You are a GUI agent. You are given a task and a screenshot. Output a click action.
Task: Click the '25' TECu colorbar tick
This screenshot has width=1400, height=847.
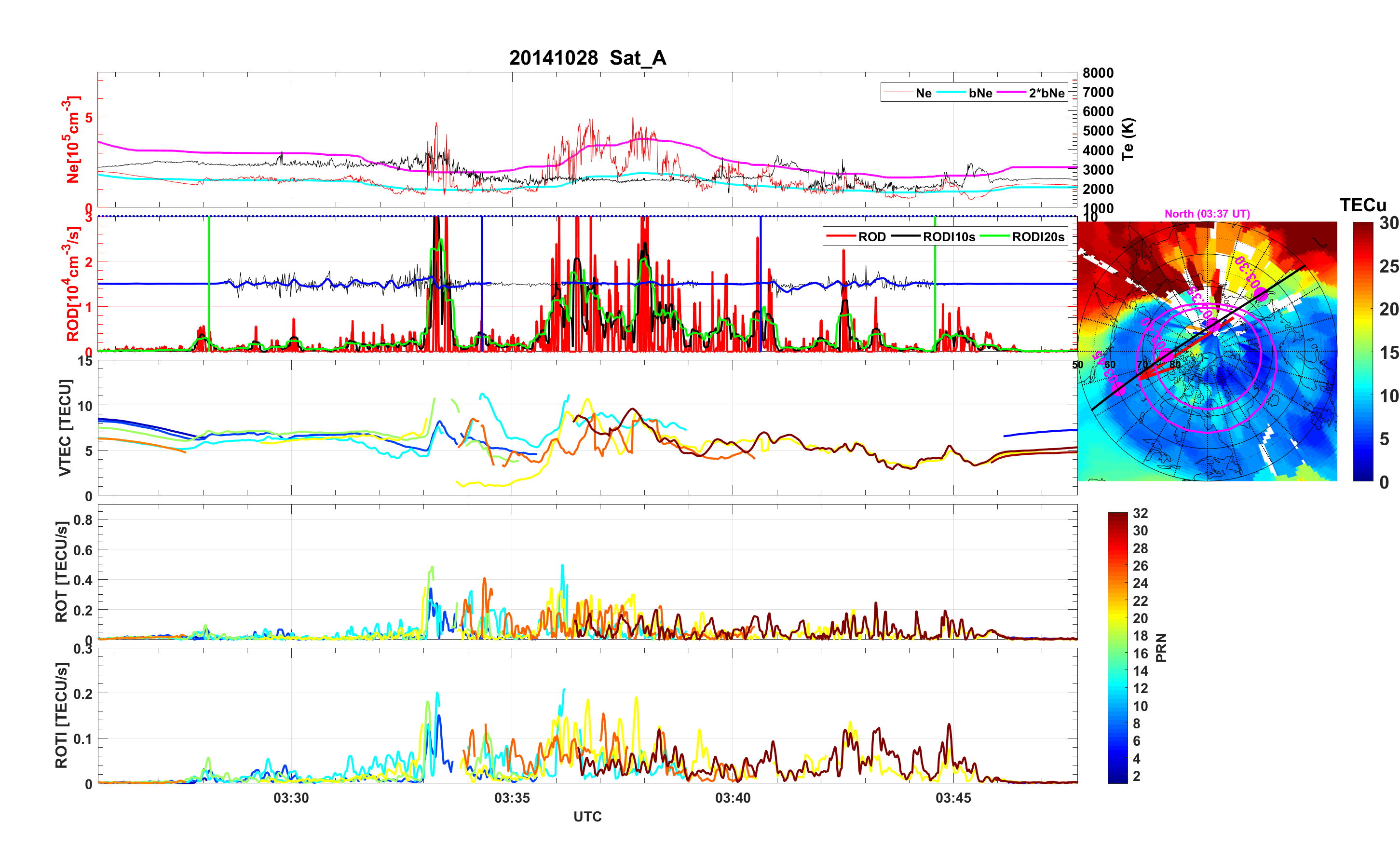pos(1389,266)
